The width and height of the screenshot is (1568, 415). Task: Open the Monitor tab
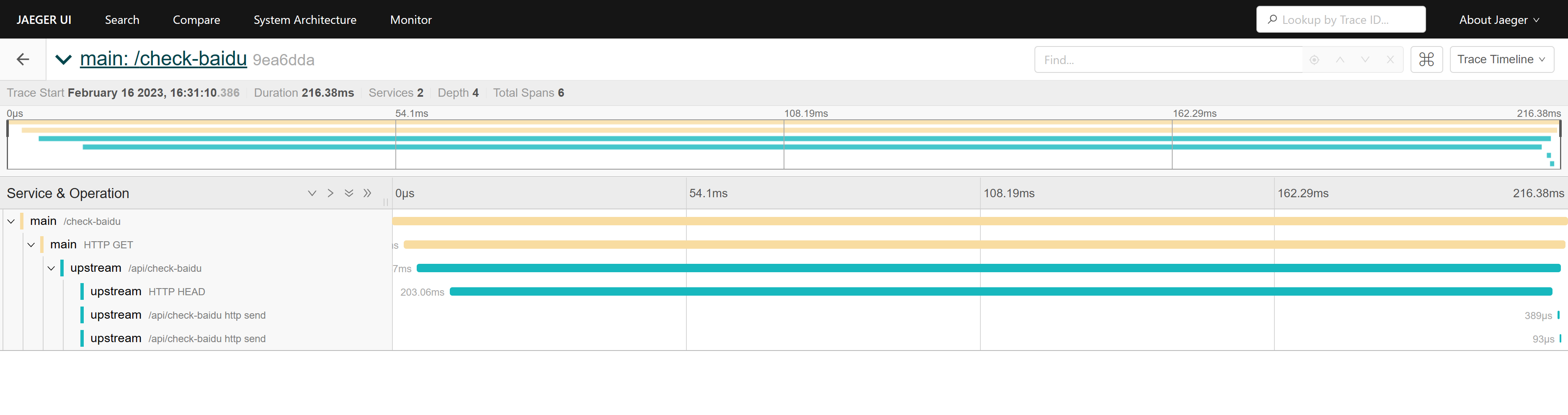(x=411, y=19)
